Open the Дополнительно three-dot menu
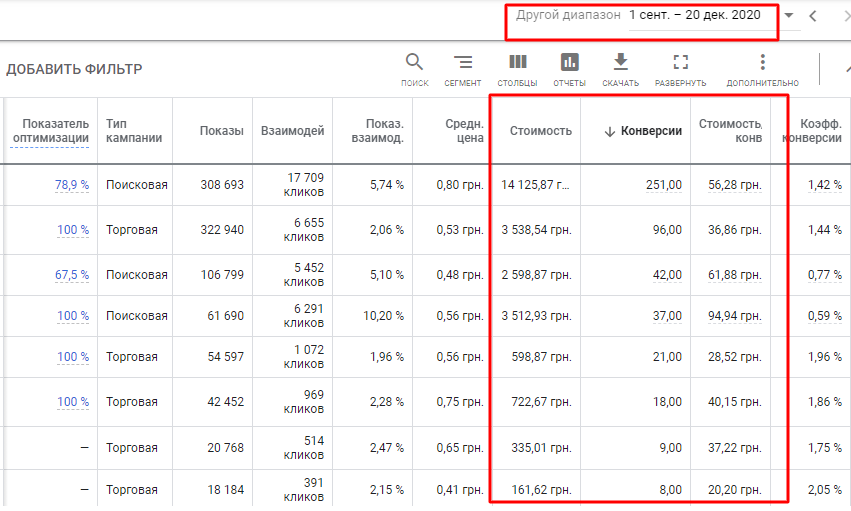851x511 pixels. pyautogui.click(x=763, y=69)
